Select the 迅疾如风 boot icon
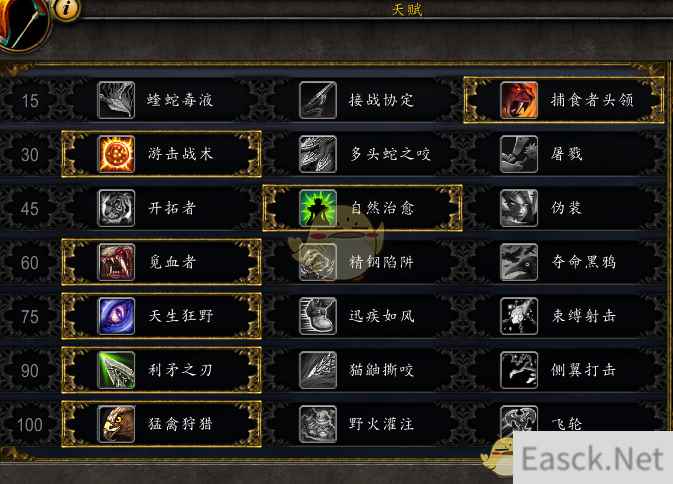Screen dimensions: 673x484 [318, 316]
